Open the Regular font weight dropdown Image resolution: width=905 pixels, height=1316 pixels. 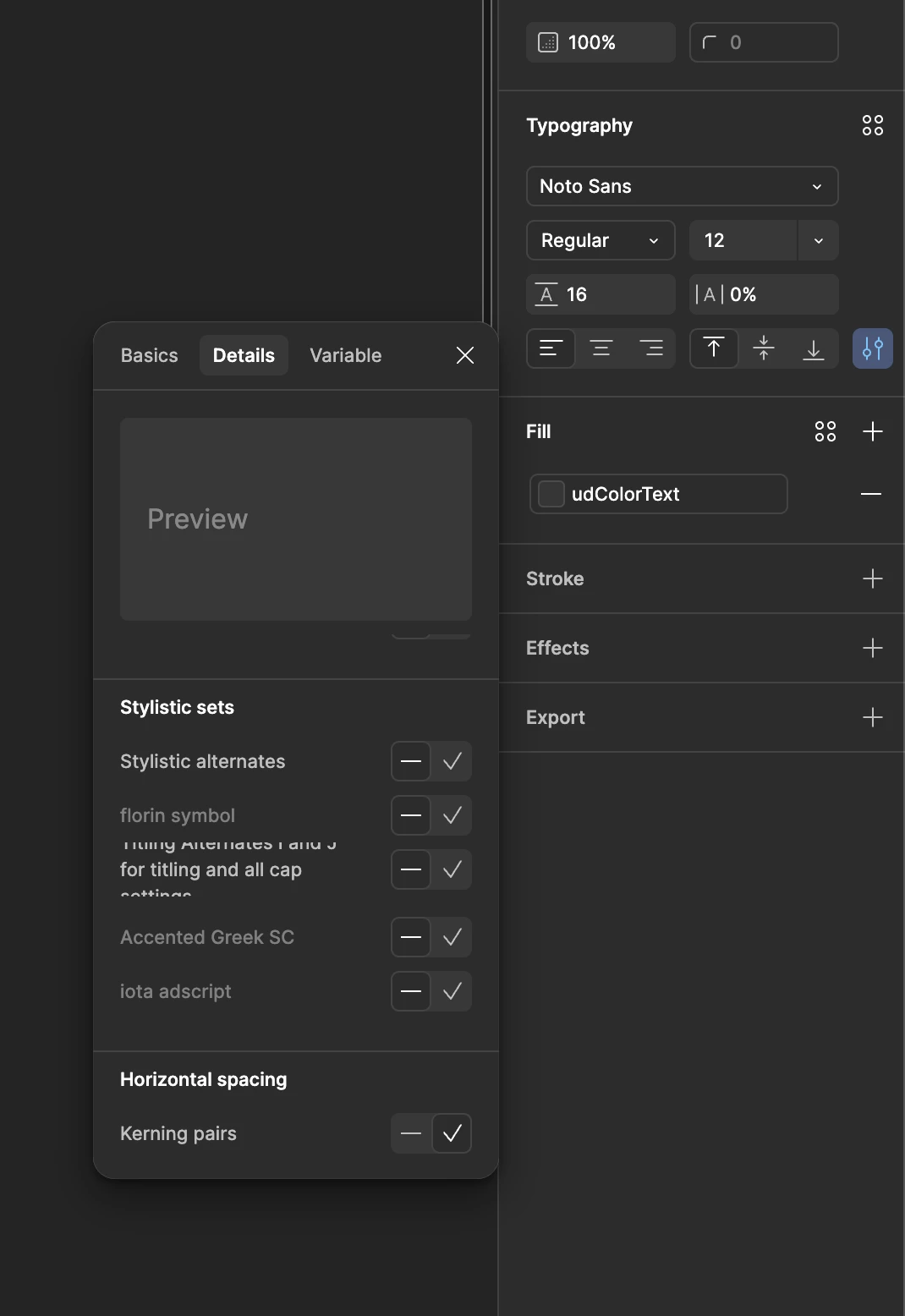(x=601, y=240)
